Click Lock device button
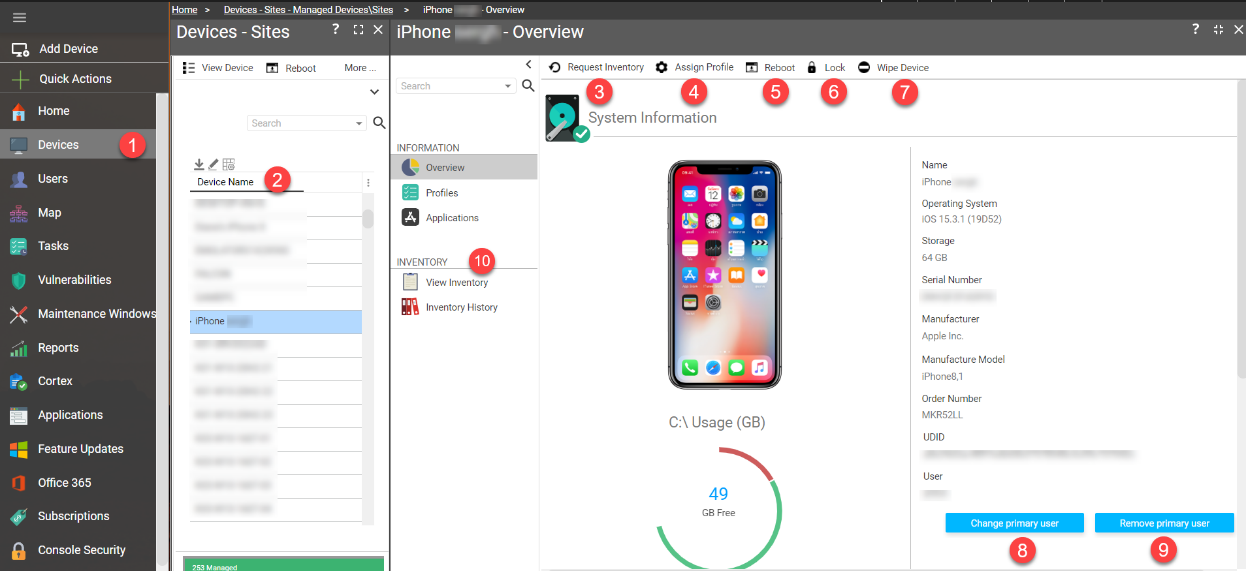The image size is (1246, 571). (826, 68)
